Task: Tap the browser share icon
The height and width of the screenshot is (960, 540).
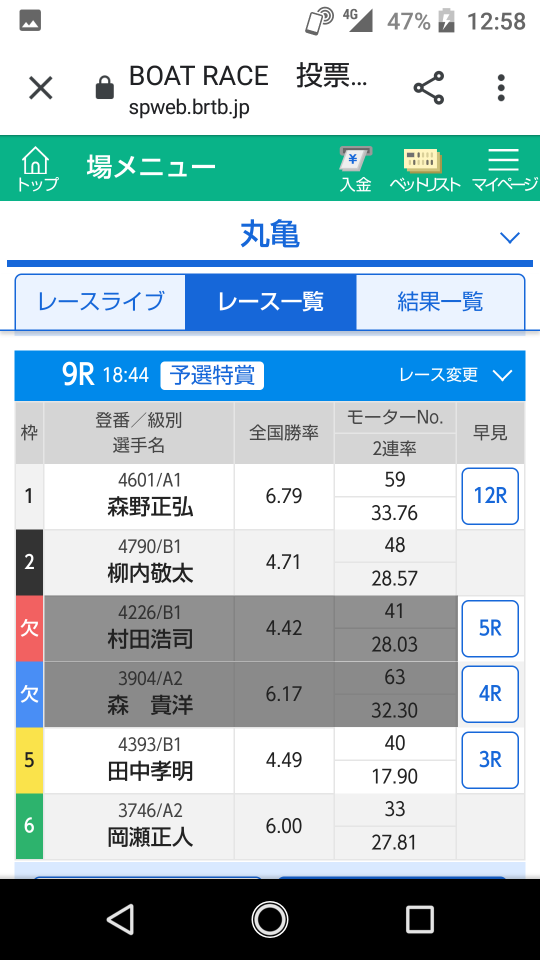Action: coord(429,88)
